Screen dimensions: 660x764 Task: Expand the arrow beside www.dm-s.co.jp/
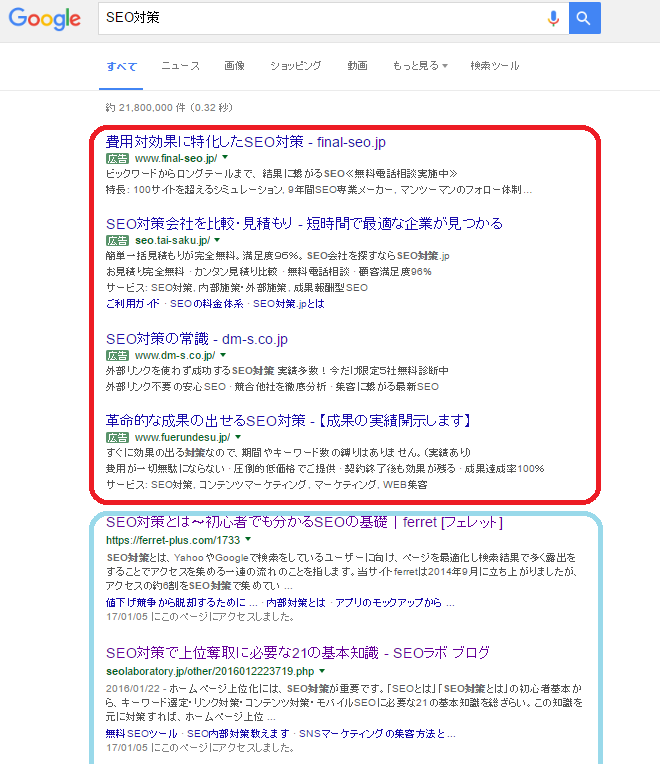pos(224,355)
